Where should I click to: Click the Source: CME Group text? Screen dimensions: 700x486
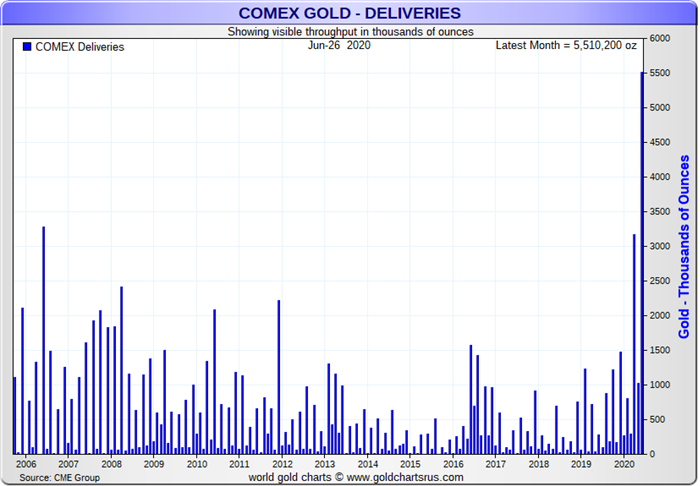point(59,478)
